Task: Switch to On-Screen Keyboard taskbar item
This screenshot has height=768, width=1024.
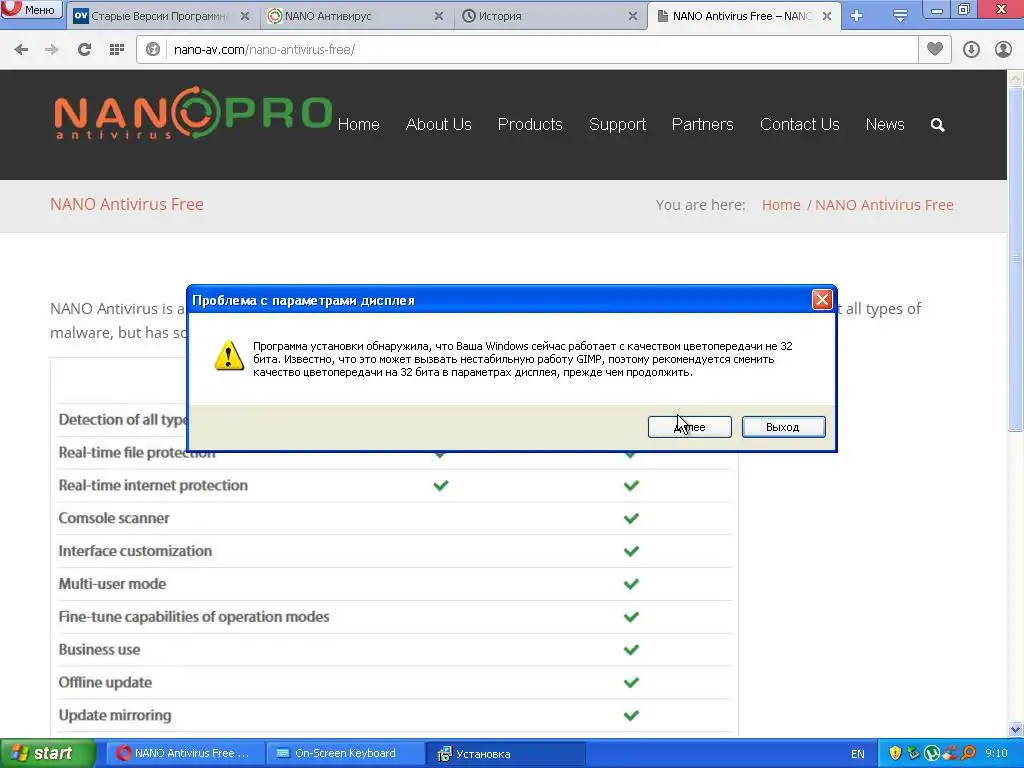Action: point(345,754)
